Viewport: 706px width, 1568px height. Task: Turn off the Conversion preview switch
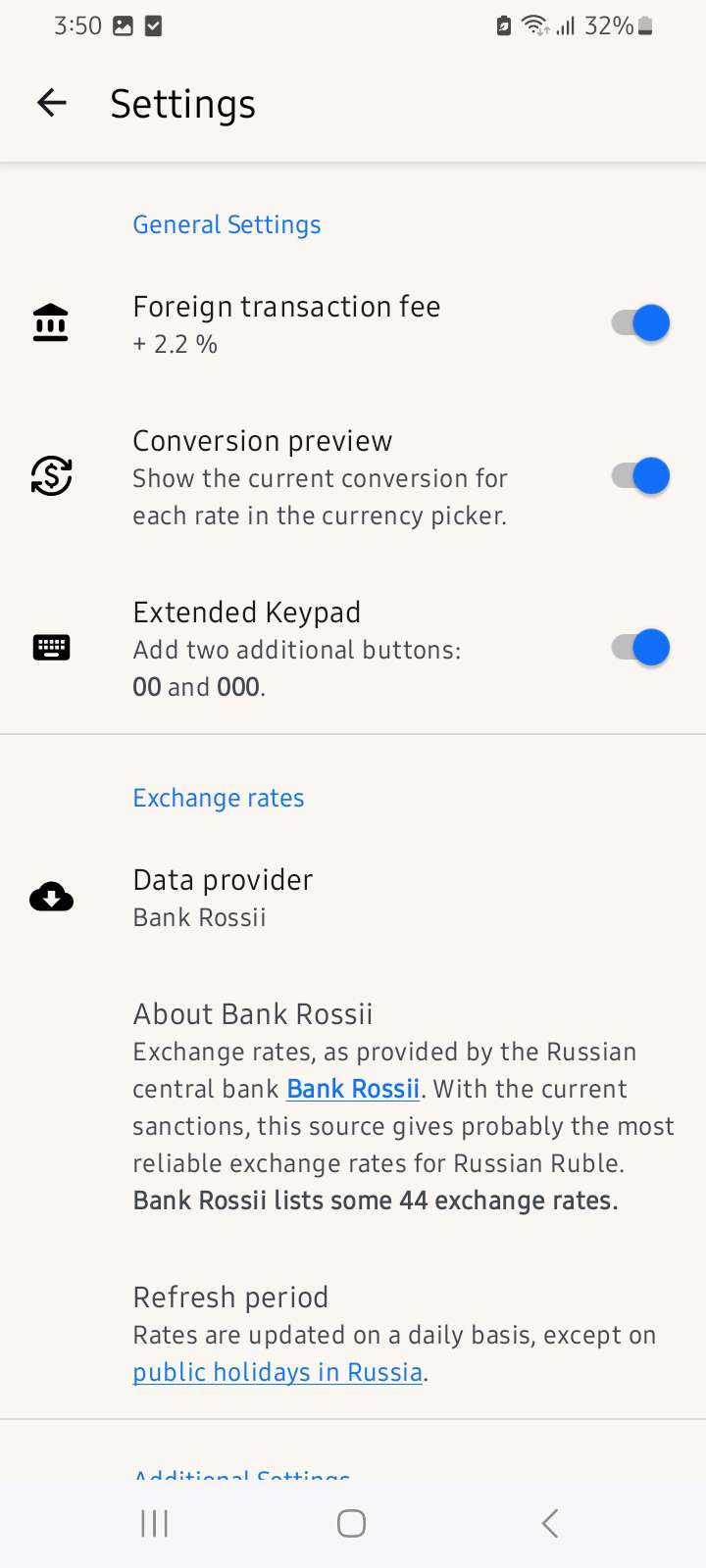(641, 476)
